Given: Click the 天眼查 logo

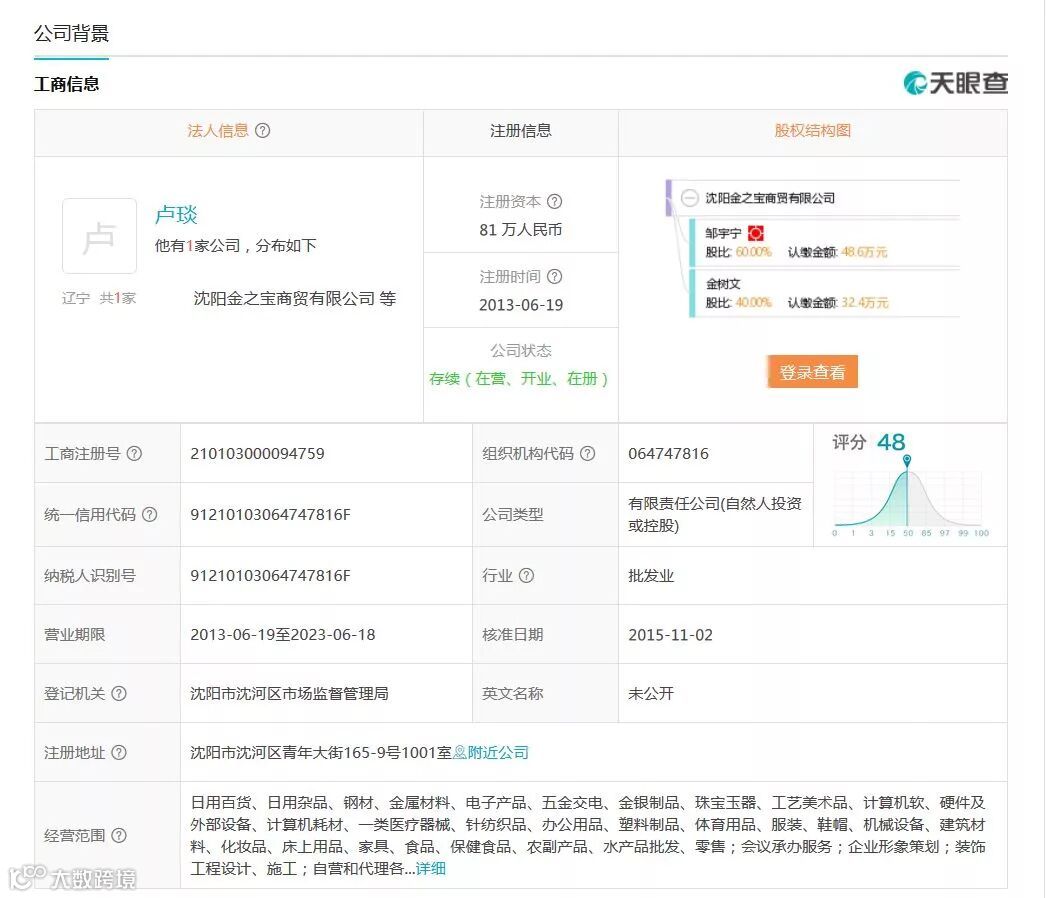Looking at the screenshot, I should (955, 83).
